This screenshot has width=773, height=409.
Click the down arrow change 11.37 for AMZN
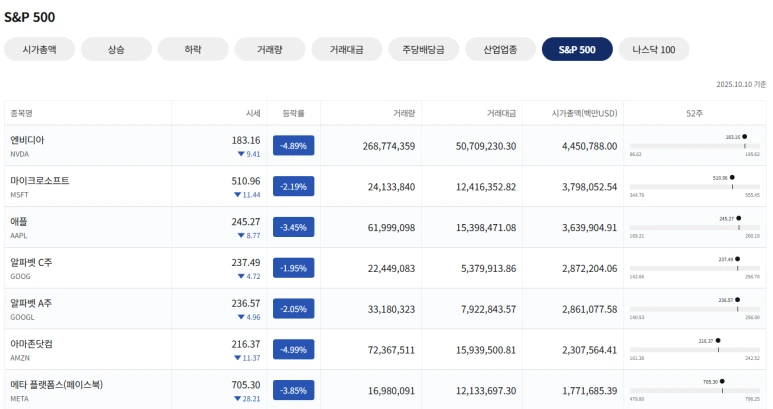247,358
